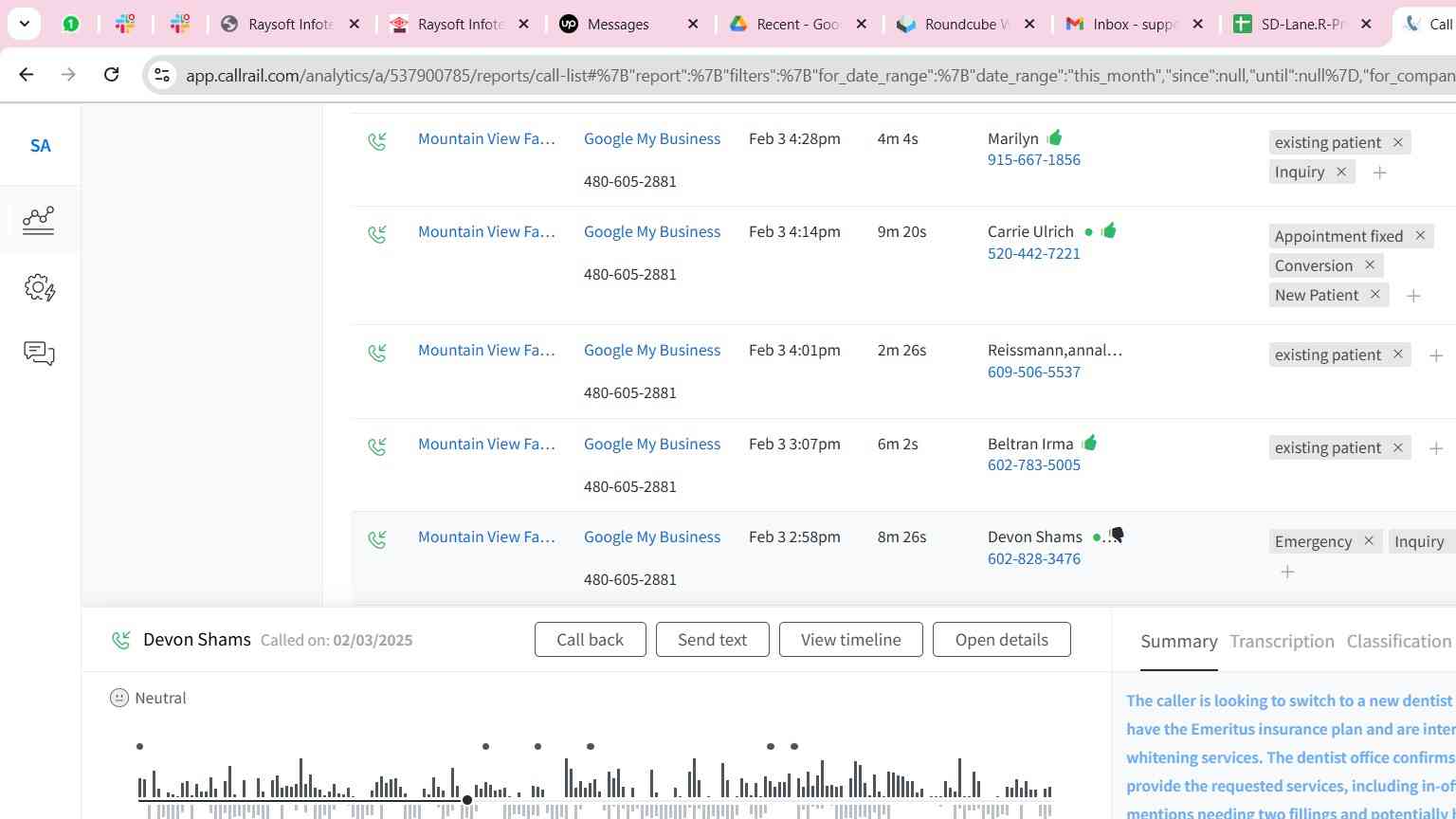Image resolution: width=1456 pixels, height=819 pixels.
Task: Click thumbs-up icon next to Carrie Ulrich
Action: (1109, 230)
